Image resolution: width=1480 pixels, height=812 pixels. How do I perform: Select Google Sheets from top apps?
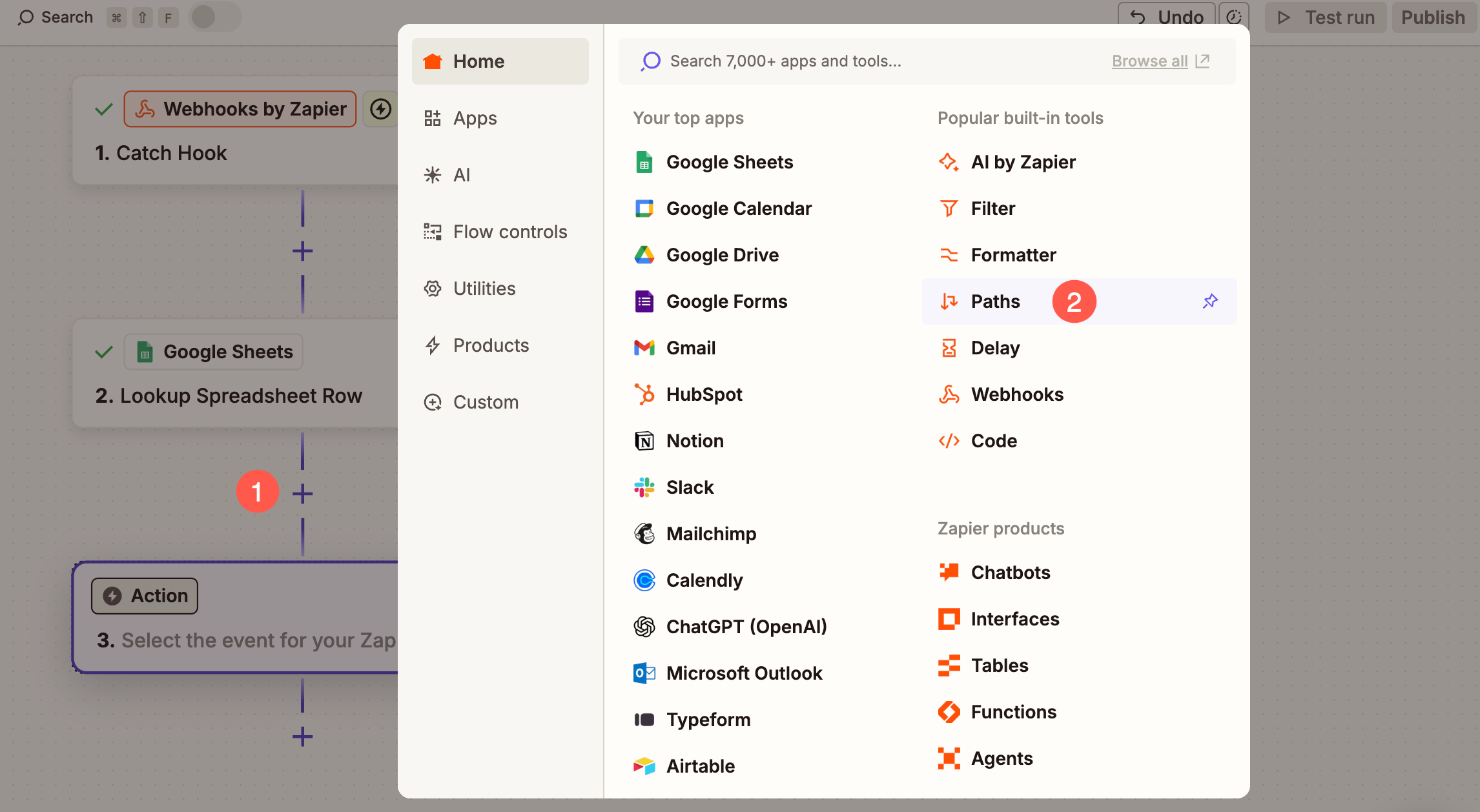coord(713,162)
